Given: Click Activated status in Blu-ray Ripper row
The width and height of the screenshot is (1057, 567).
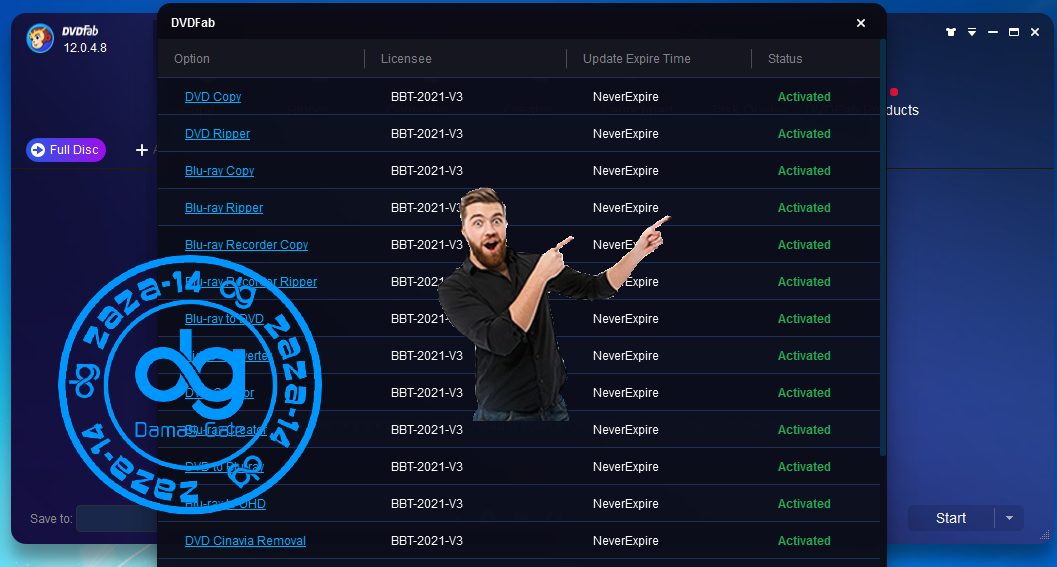Looking at the screenshot, I should 804,208.
